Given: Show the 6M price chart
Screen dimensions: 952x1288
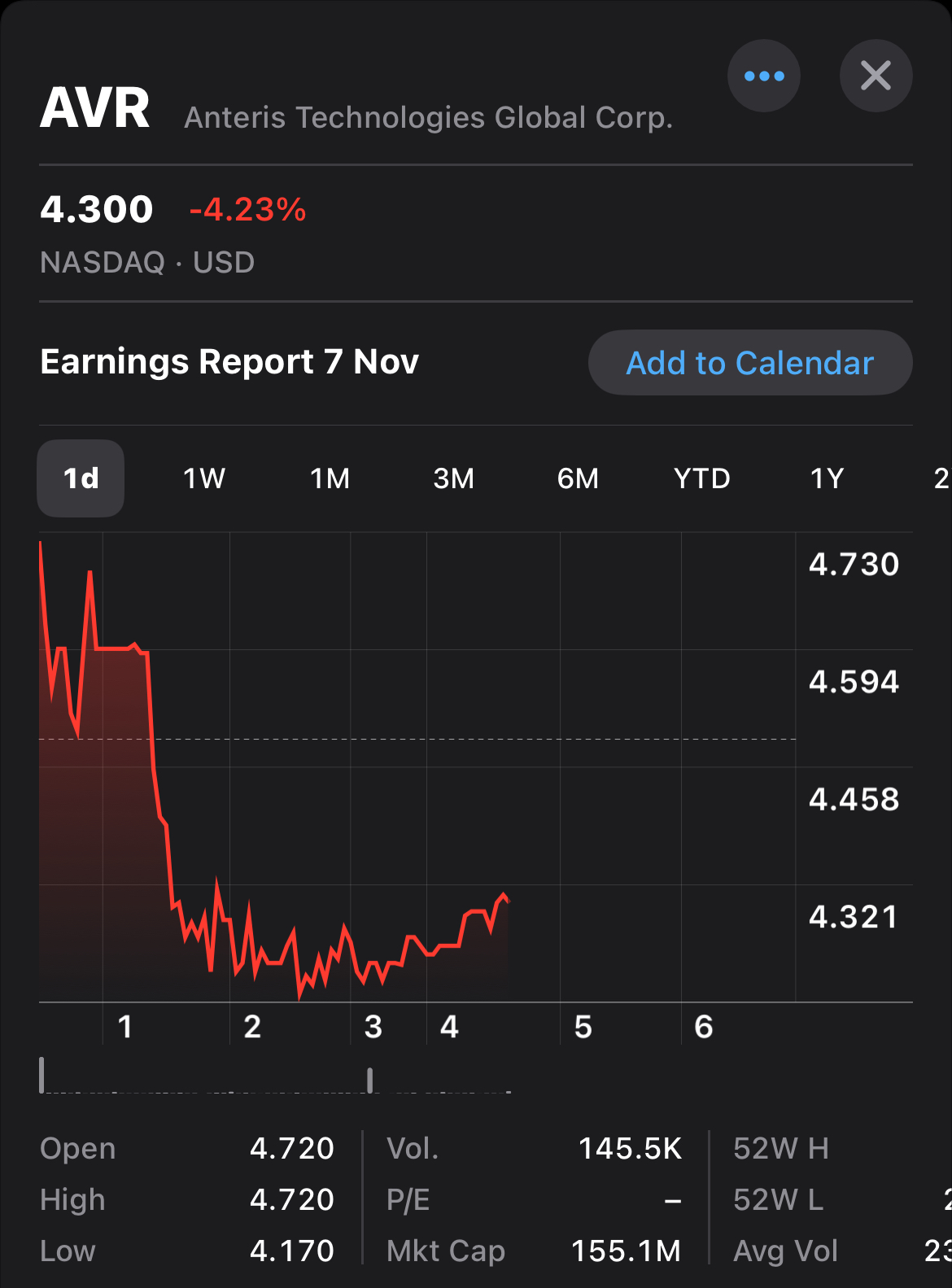Looking at the screenshot, I should tap(578, 478).
